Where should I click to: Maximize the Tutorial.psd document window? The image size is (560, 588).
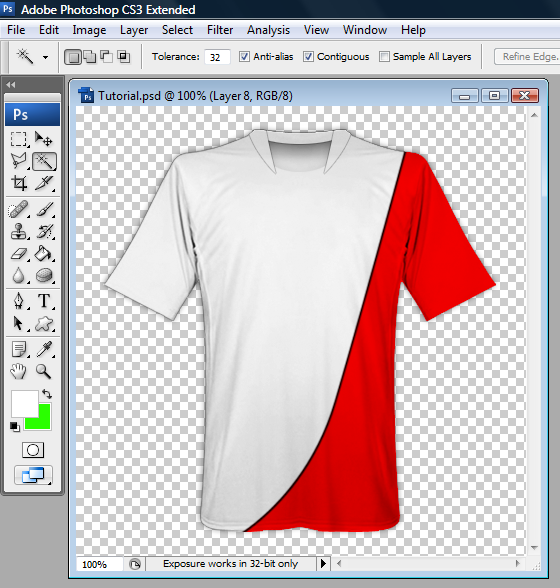(x=494, y=96)
